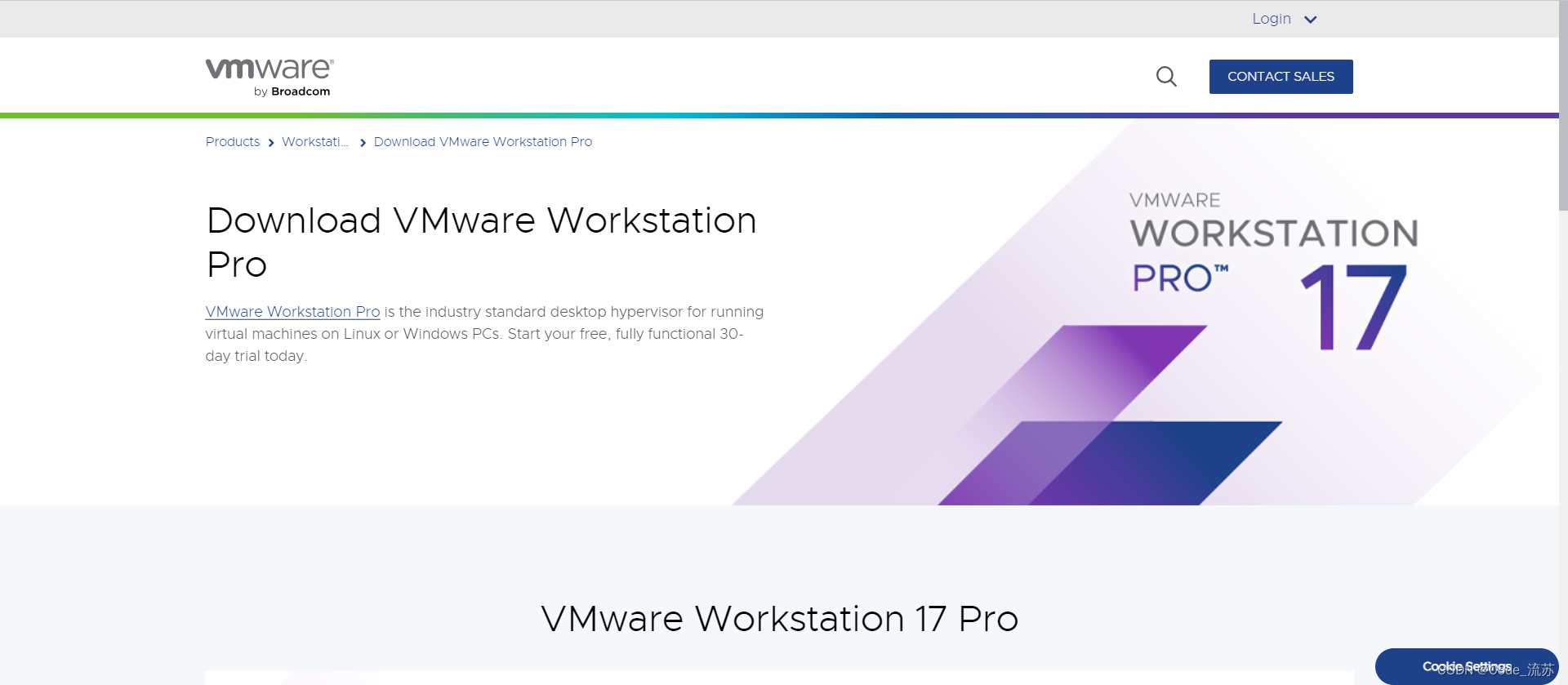Click the Download VMware Workstation Pro heading
Viewport: 1568px width, 685px height.
tap(481, 242)
